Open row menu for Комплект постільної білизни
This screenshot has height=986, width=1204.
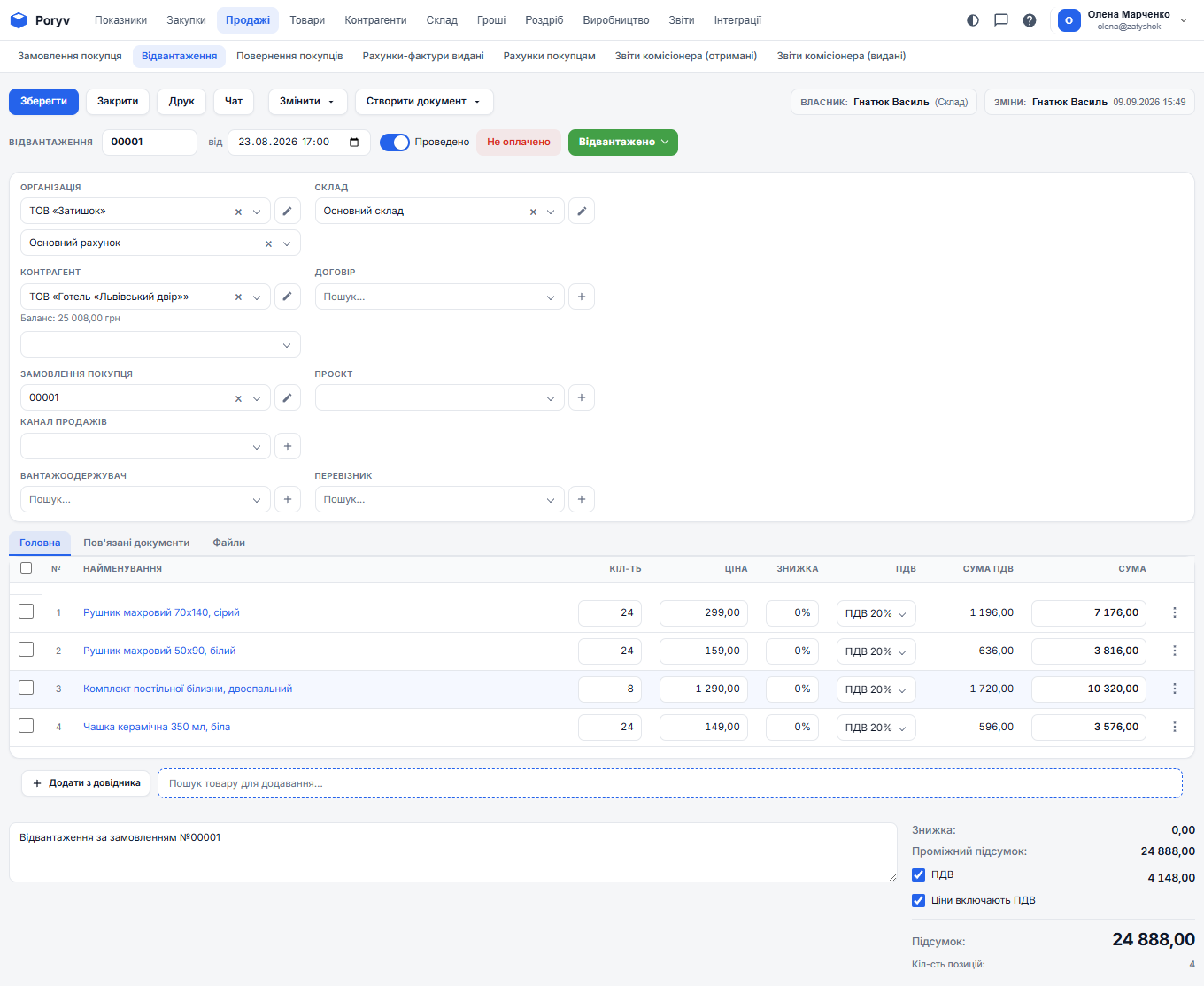[1175, 689]
